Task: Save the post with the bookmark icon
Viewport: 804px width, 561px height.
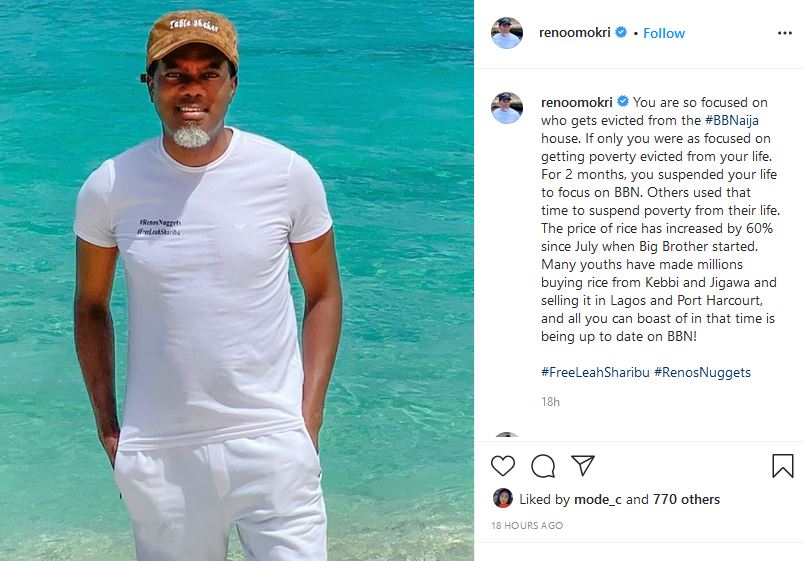Action: click(x=783, y=466)
